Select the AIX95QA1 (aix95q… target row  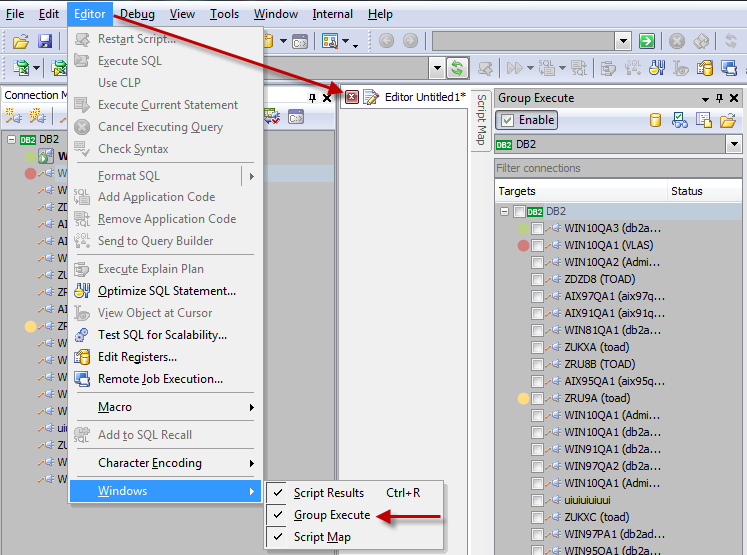click(x=615, y=382)
